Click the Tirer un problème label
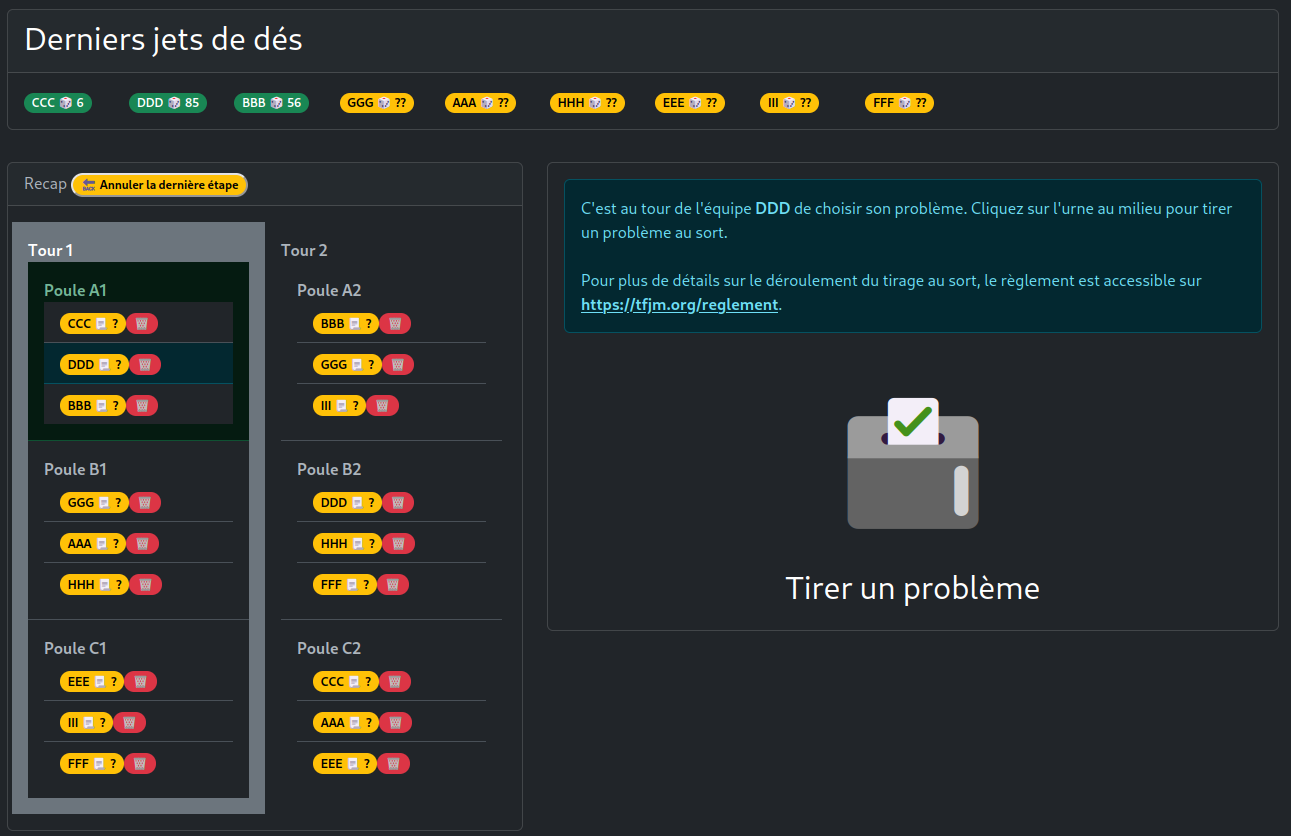Viewport: 1291px width, 836px height. coord(912,588)
